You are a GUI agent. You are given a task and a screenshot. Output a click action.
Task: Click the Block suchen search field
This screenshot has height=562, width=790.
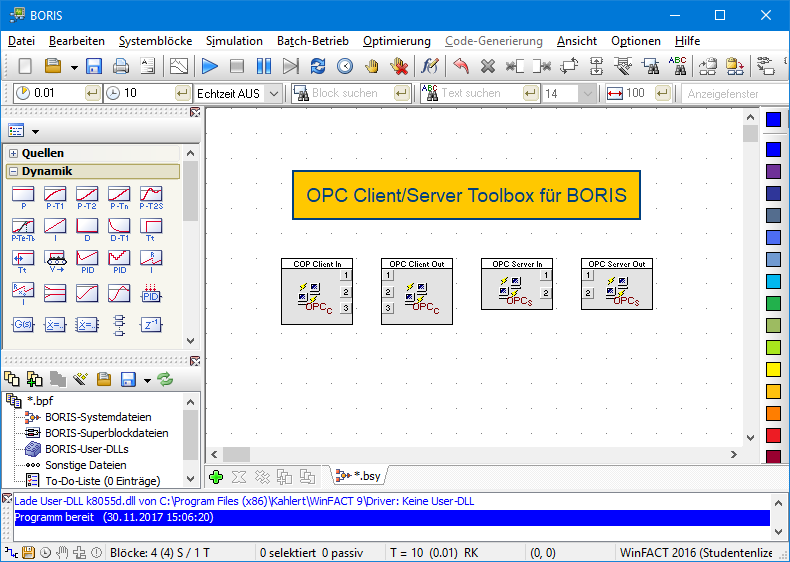click(x=351, y=93)
